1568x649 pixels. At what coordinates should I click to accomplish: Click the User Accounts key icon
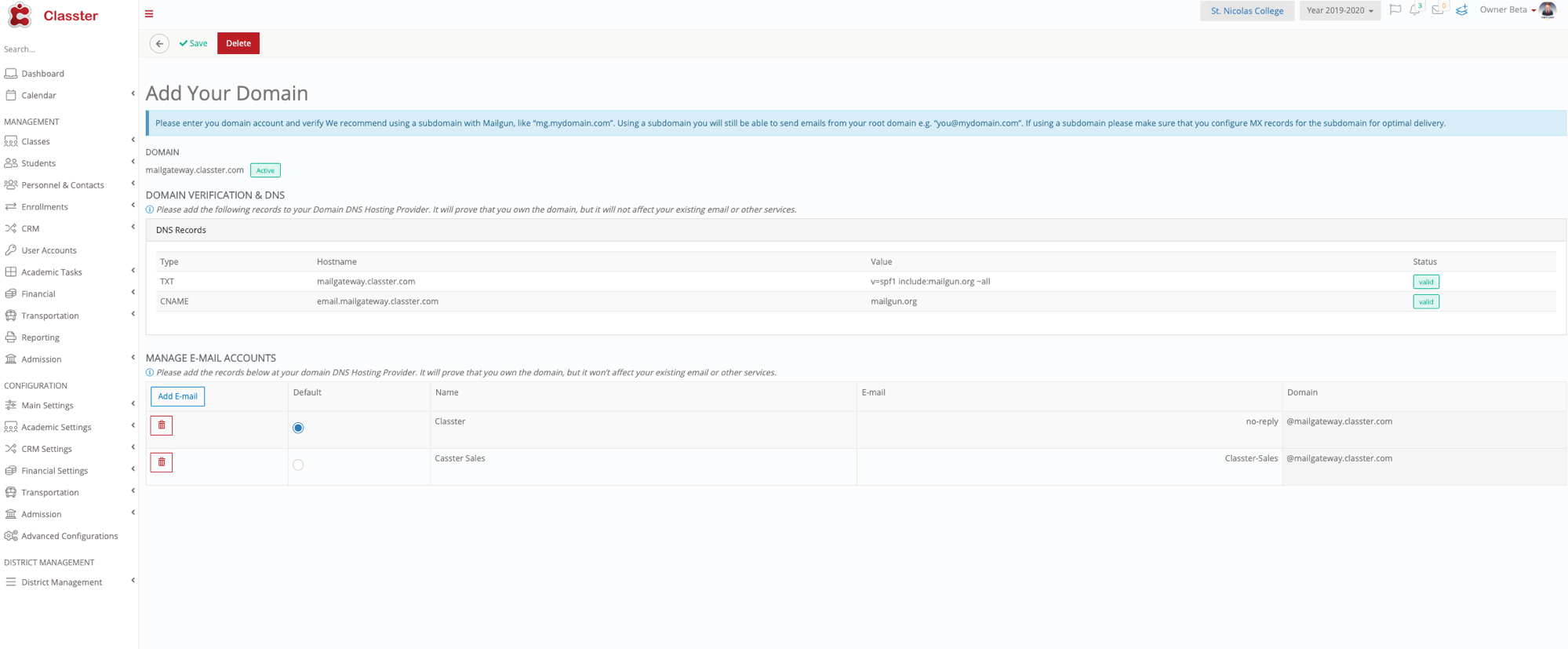point(11,250)
